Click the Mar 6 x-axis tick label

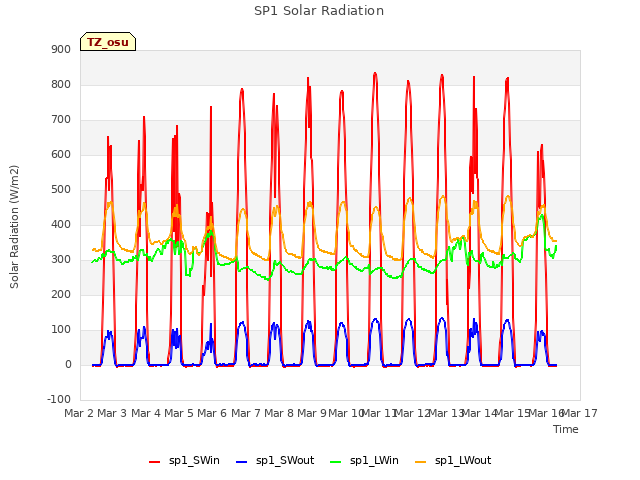coord(212,413)
